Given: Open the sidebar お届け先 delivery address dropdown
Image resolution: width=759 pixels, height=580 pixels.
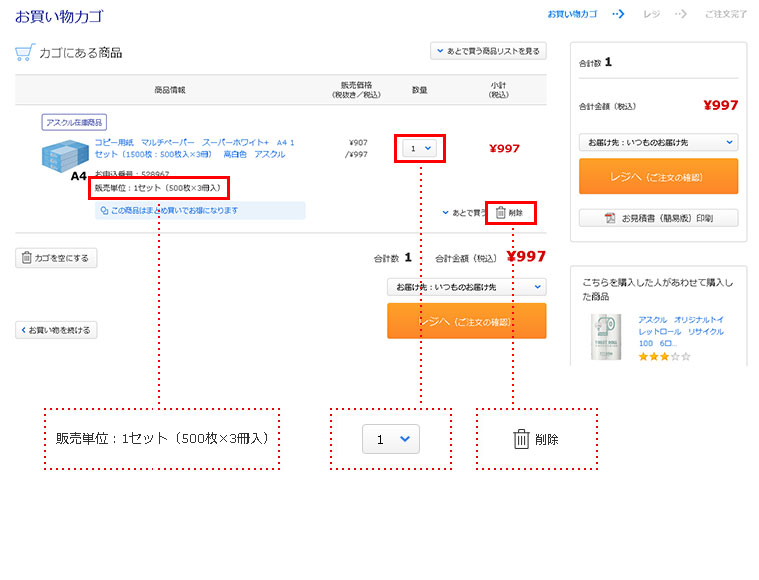Looking at the screenshot, I should [x=658, y=142].
